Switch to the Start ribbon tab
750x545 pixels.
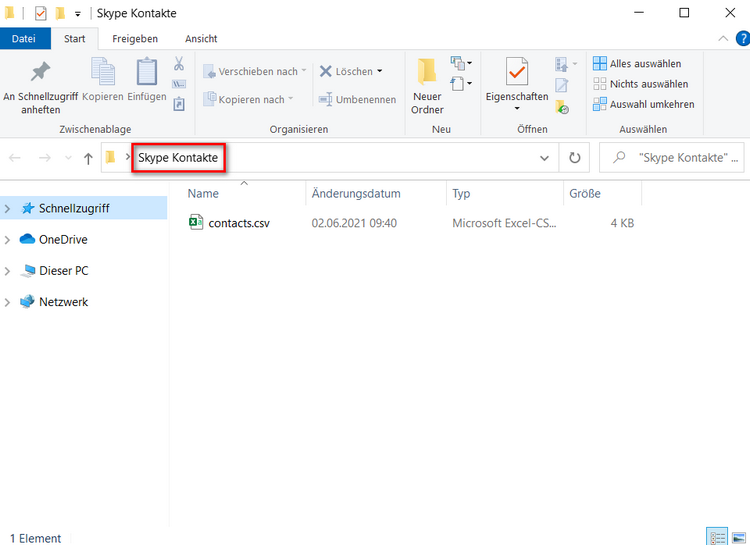coord(75,38)
